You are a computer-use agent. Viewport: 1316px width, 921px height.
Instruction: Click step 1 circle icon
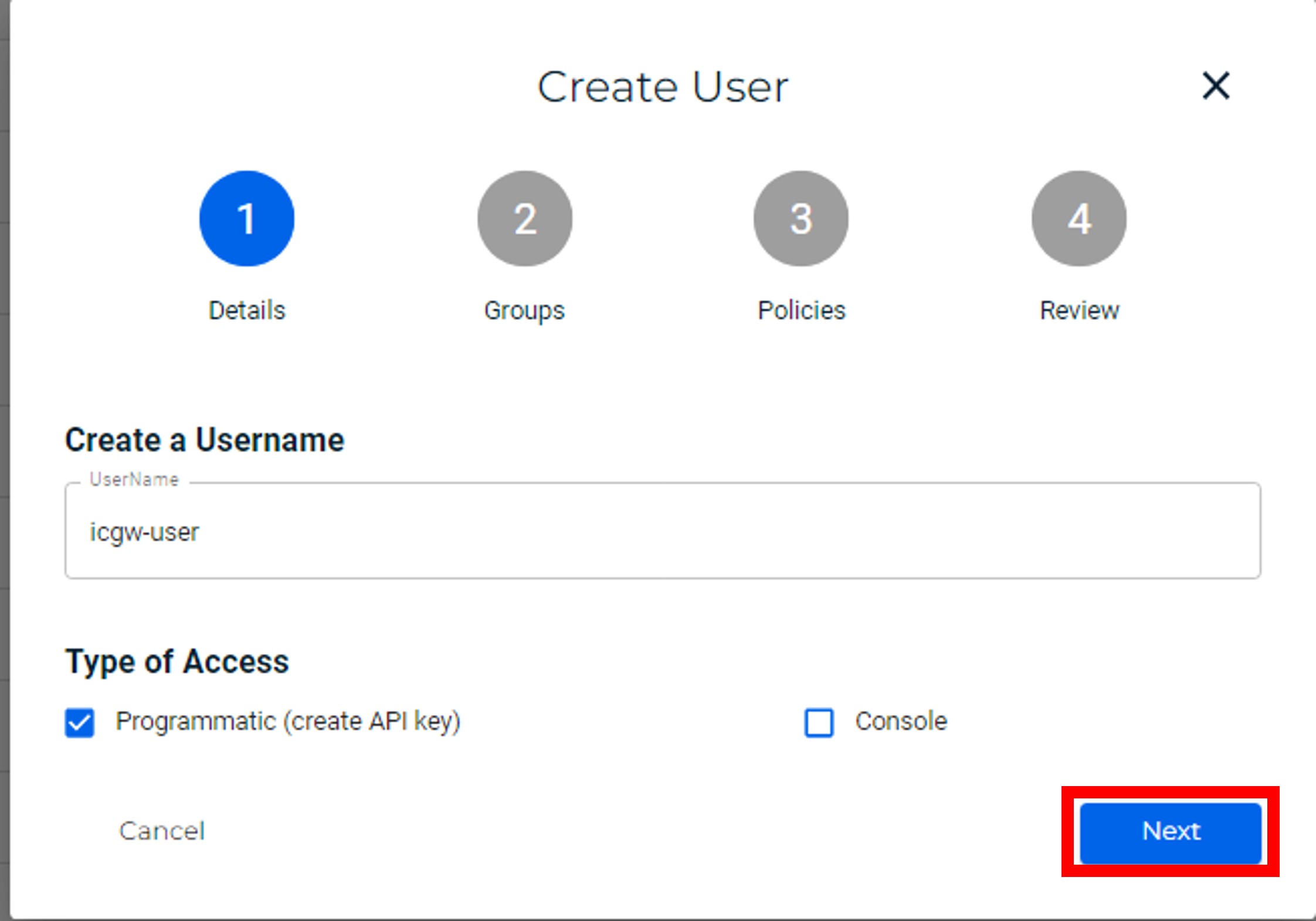[247, 219]
